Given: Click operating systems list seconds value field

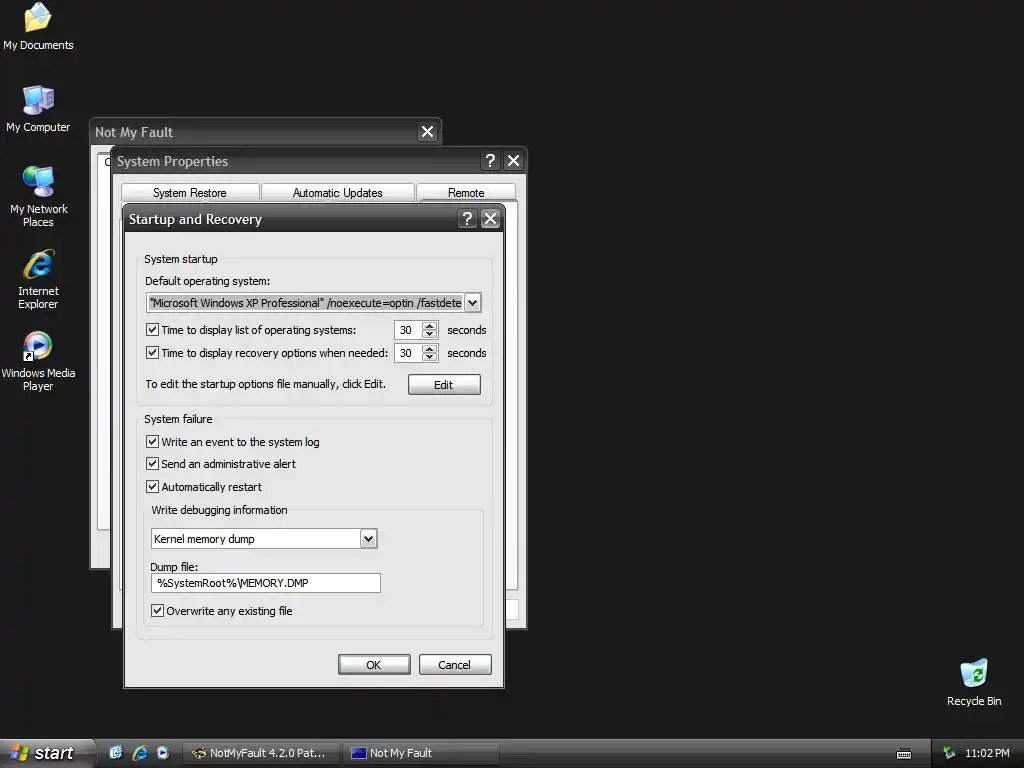Looking at the screenshot, I should (408, 330).
